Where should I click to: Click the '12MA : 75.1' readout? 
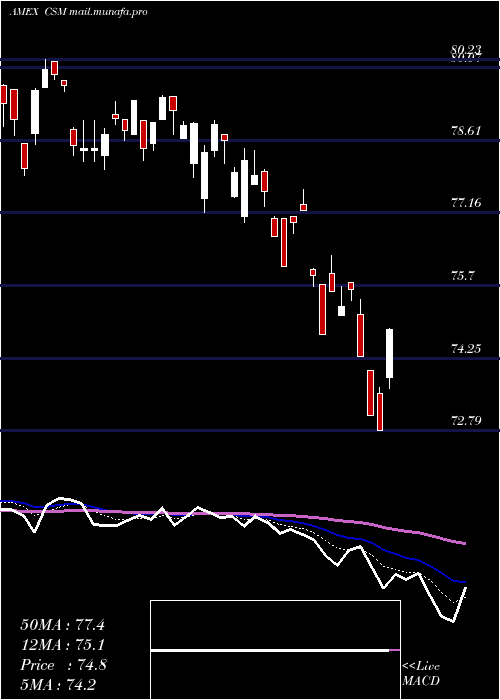point(62,645)
